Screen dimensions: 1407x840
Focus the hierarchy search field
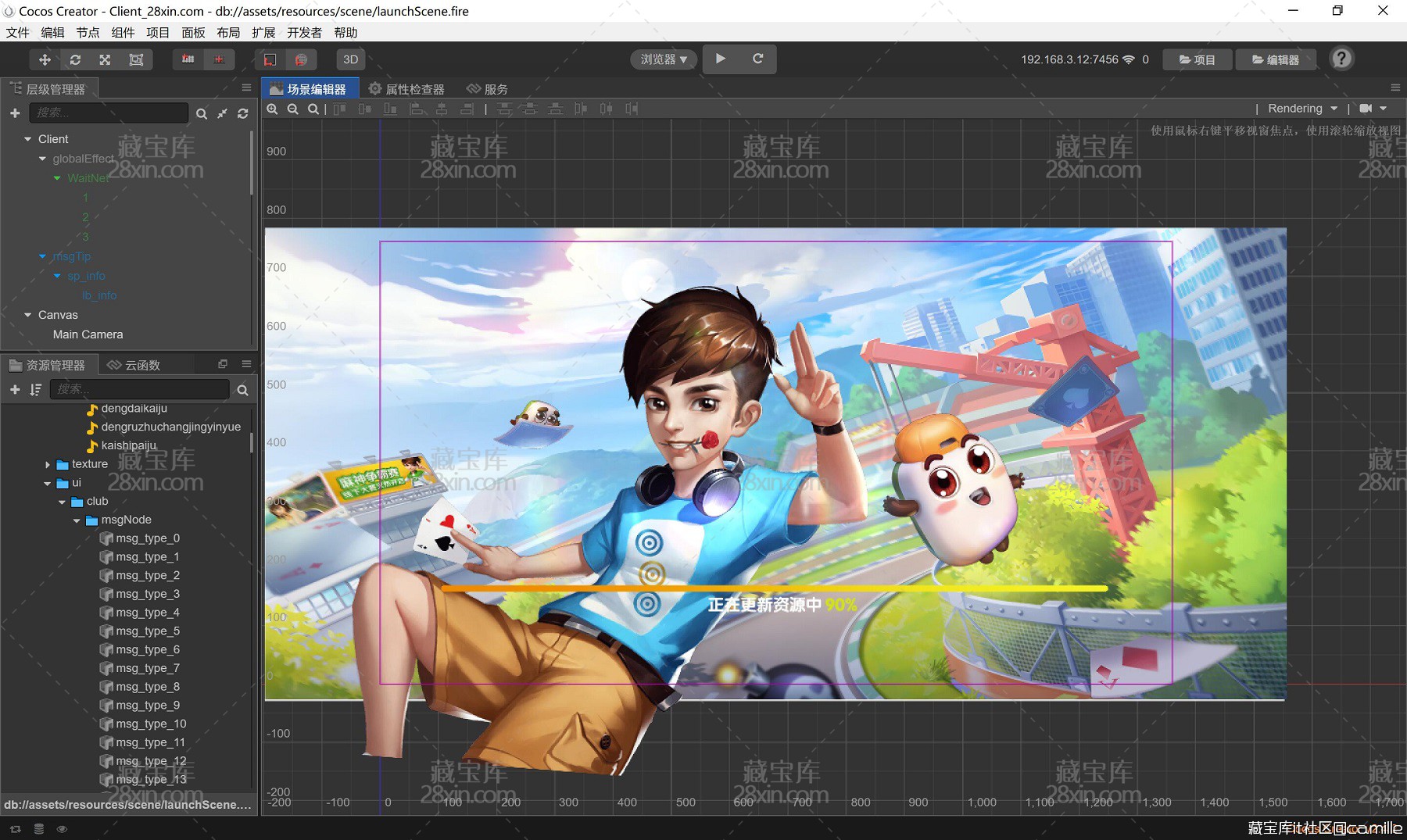click(109, 113)
